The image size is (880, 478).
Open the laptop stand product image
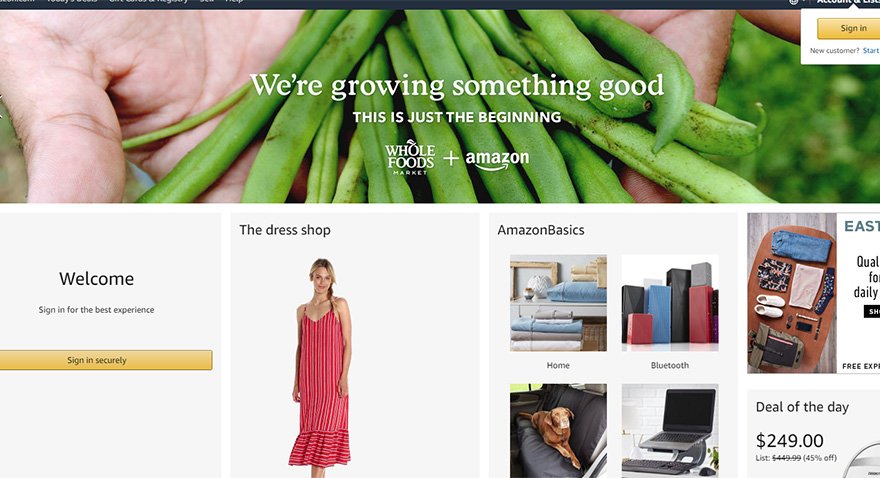pyautogui.click(x=670, y=431)
